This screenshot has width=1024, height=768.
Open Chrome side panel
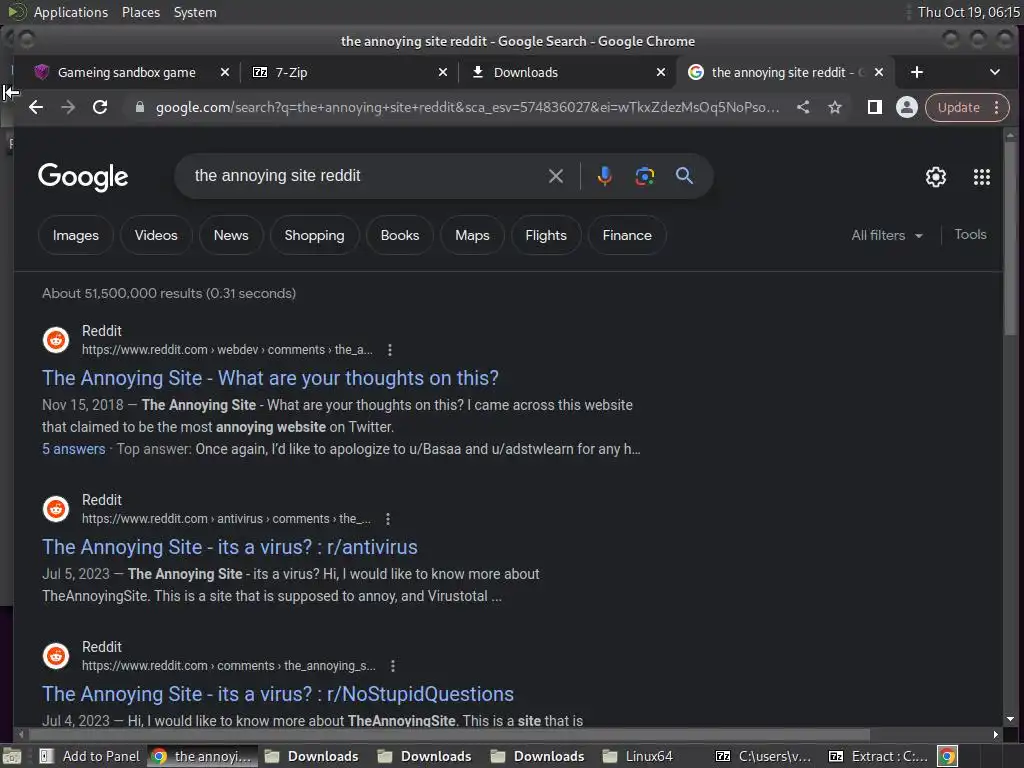874,107
